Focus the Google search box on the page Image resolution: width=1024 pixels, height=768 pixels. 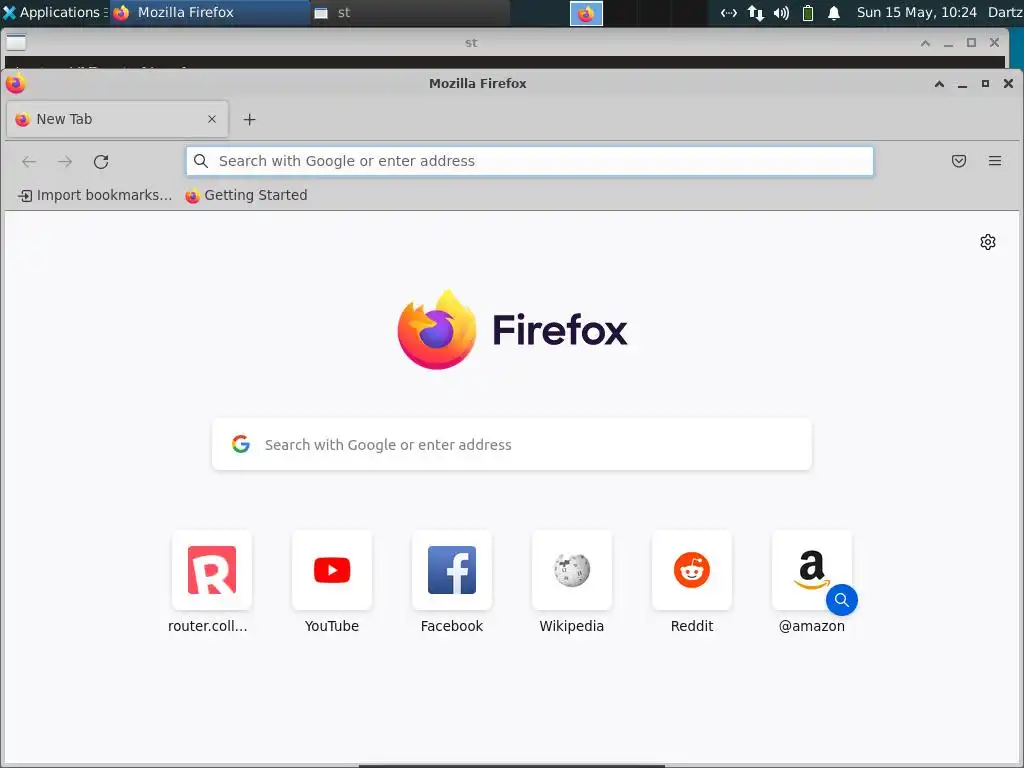(x=512, y=444)
